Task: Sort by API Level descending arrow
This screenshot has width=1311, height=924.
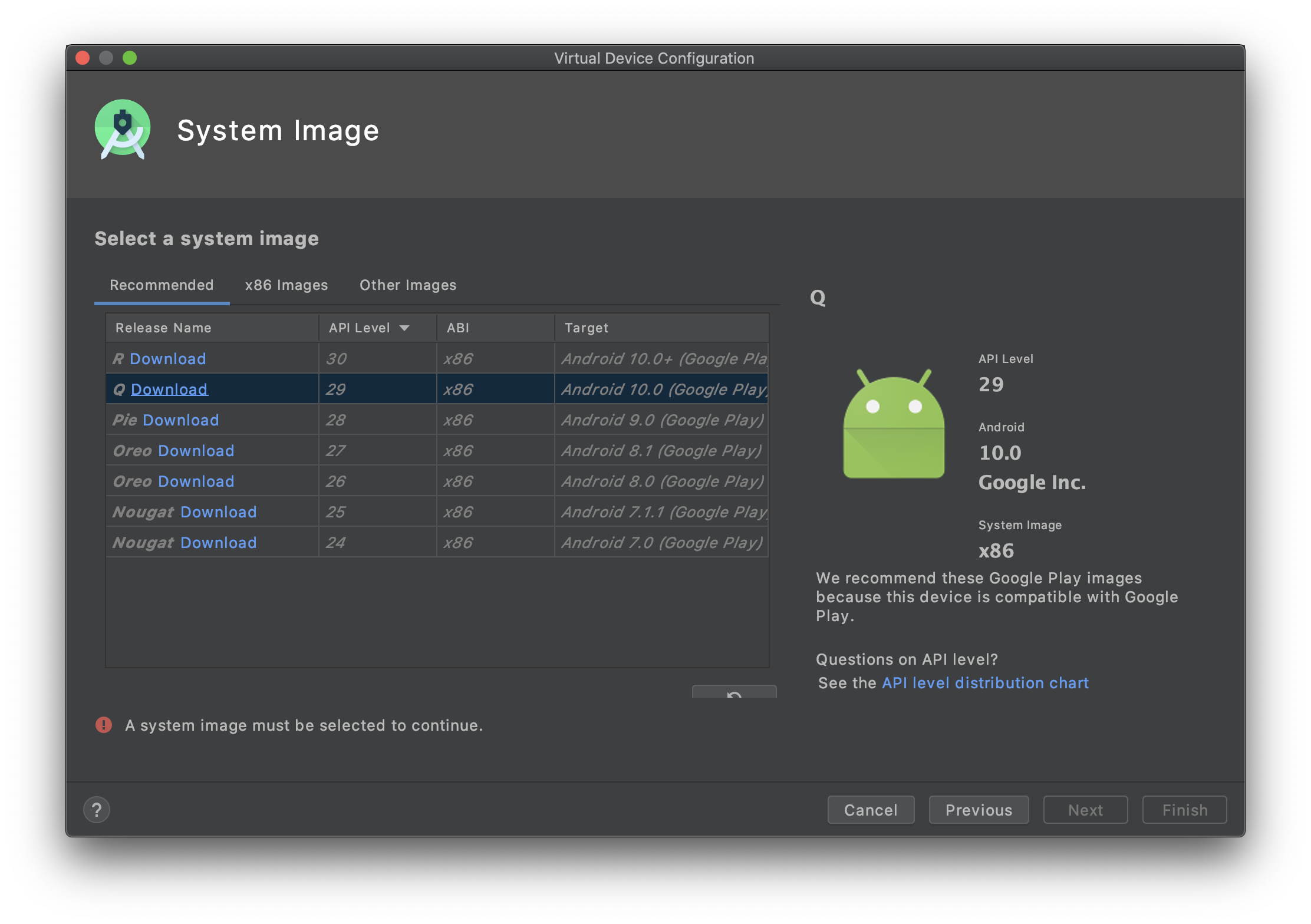Action: tap(404, 328)
